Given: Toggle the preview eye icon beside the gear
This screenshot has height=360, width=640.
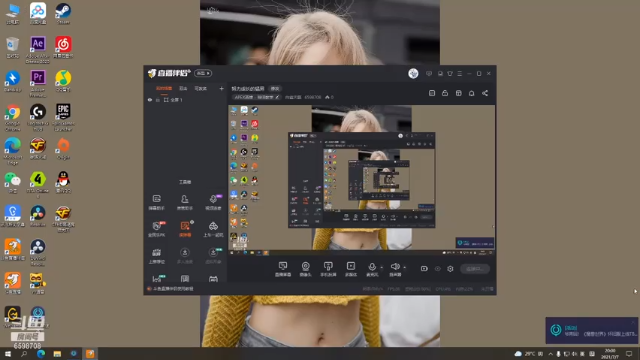Looking at the screenshot, I should tap(438, 269).
